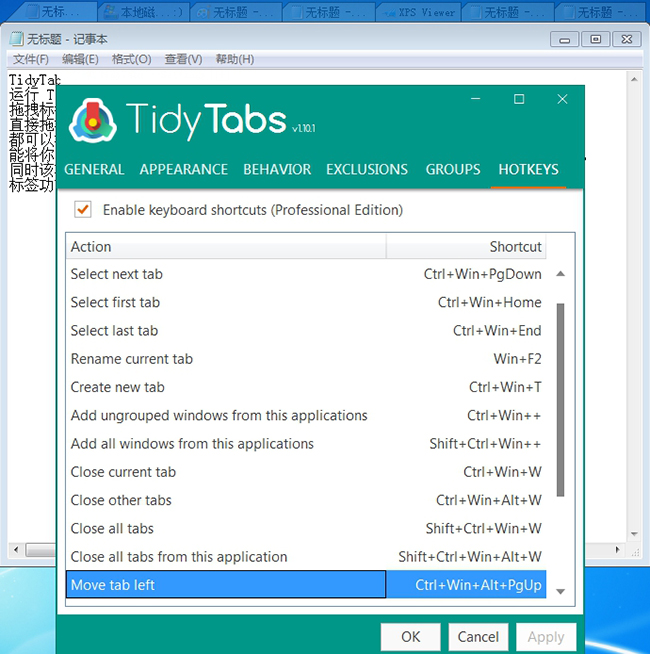
Task: Click Notepad's vertical scrollbar up arrow
Action: pos(634,79)
